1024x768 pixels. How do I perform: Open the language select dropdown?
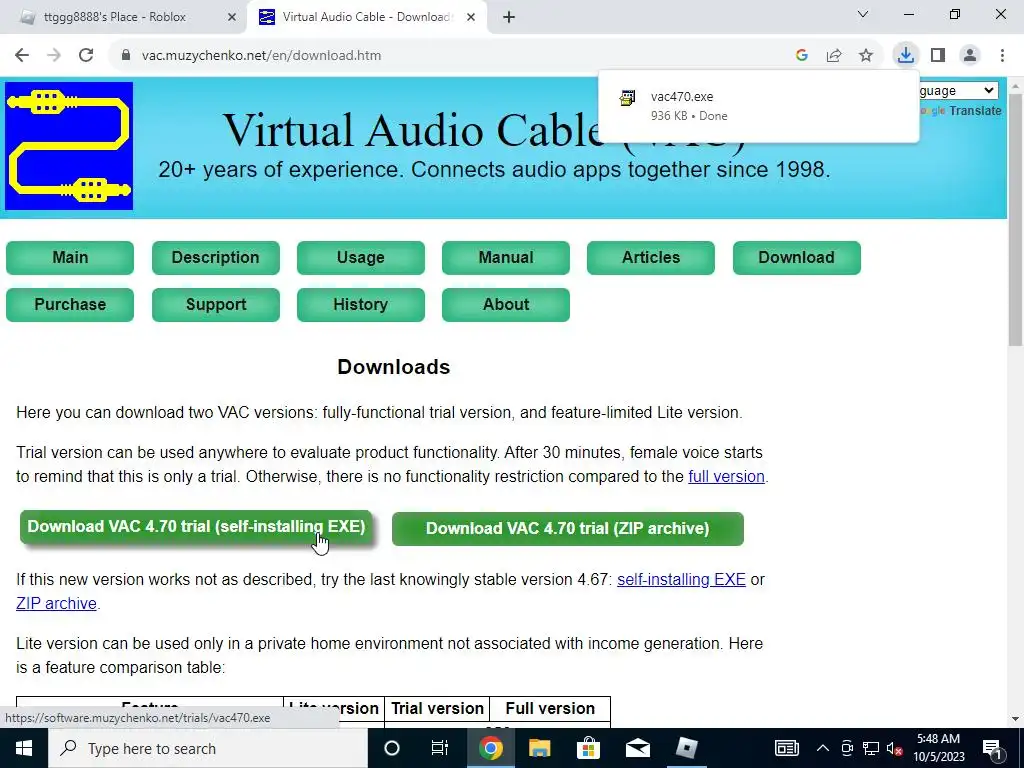point(958,90)
